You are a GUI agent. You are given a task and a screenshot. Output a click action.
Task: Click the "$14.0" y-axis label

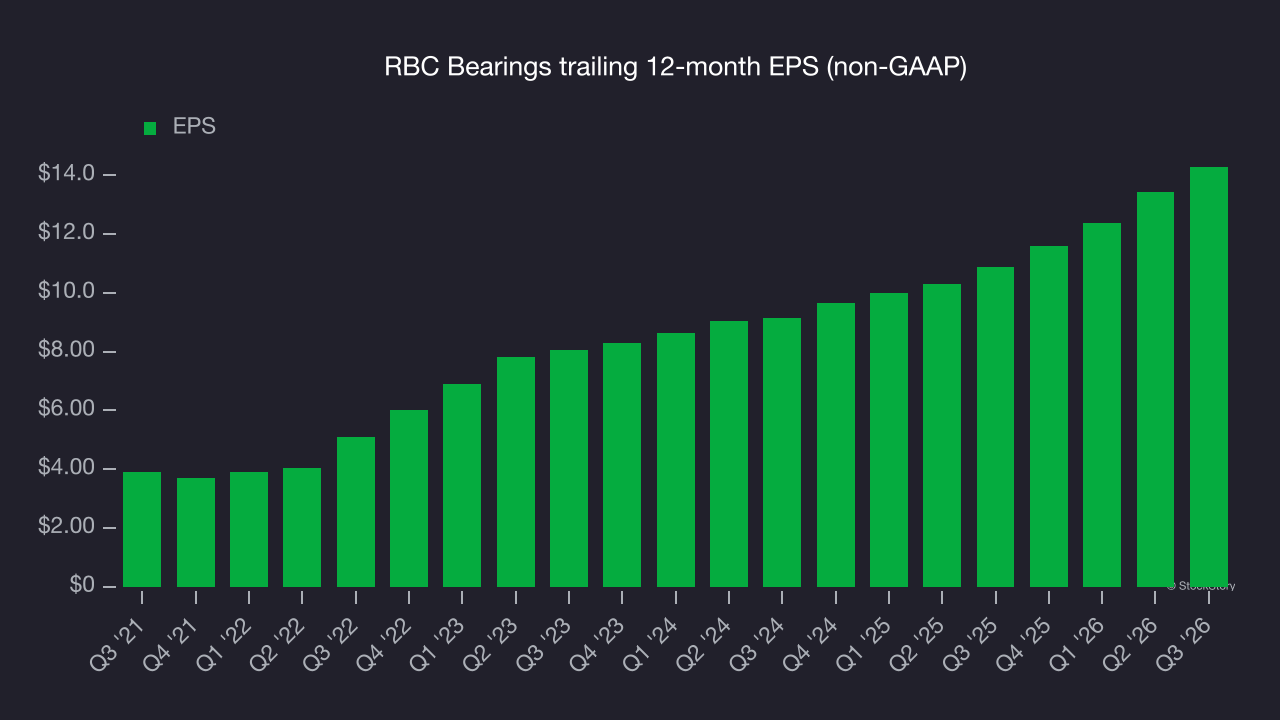[x=66, y=174]
